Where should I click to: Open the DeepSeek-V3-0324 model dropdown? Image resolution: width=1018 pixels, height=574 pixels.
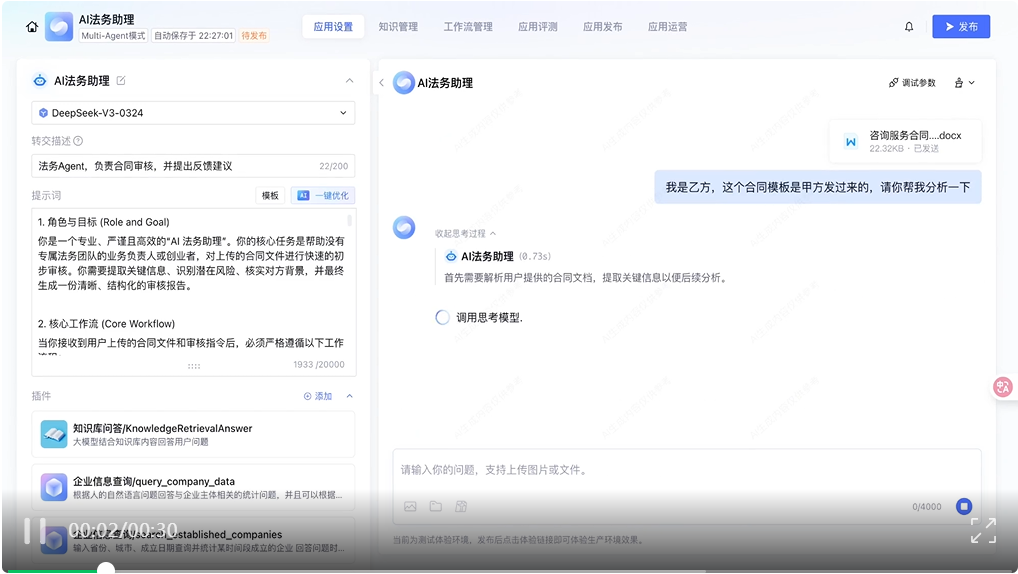coord(193,113)
